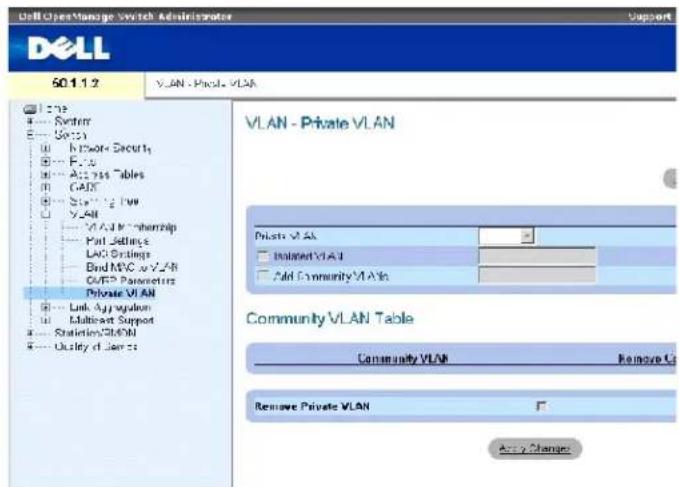Open LAG Settings under VLAN
679x487 pixels.
pos(118,254)
